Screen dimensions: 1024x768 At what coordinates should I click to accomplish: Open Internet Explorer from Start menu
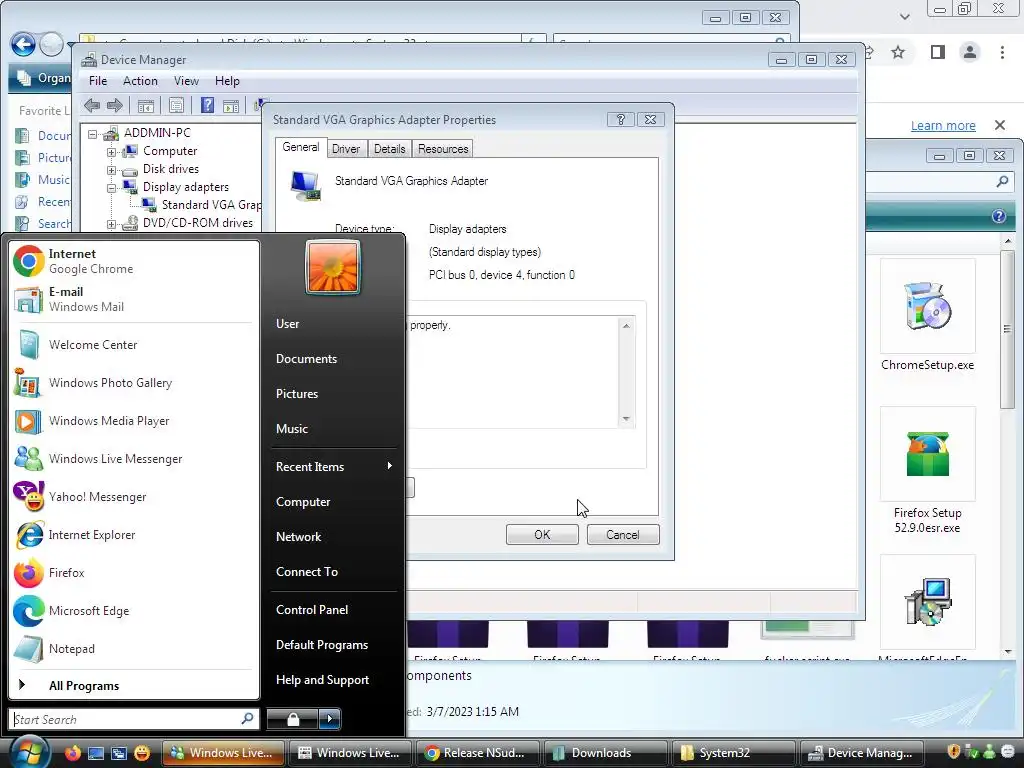point(134,534)
